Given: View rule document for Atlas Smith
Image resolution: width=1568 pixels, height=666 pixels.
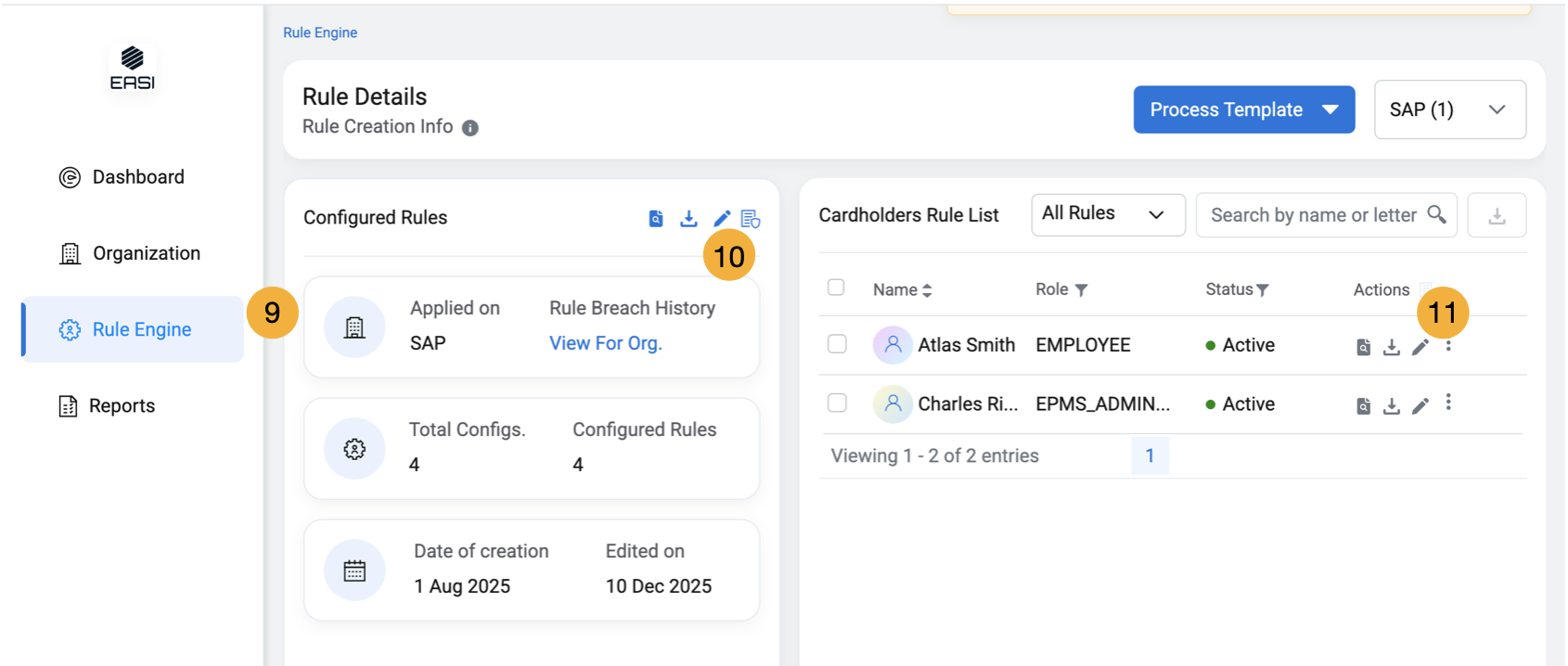Looking at the screenshot, I should (x=1363, y=347).
